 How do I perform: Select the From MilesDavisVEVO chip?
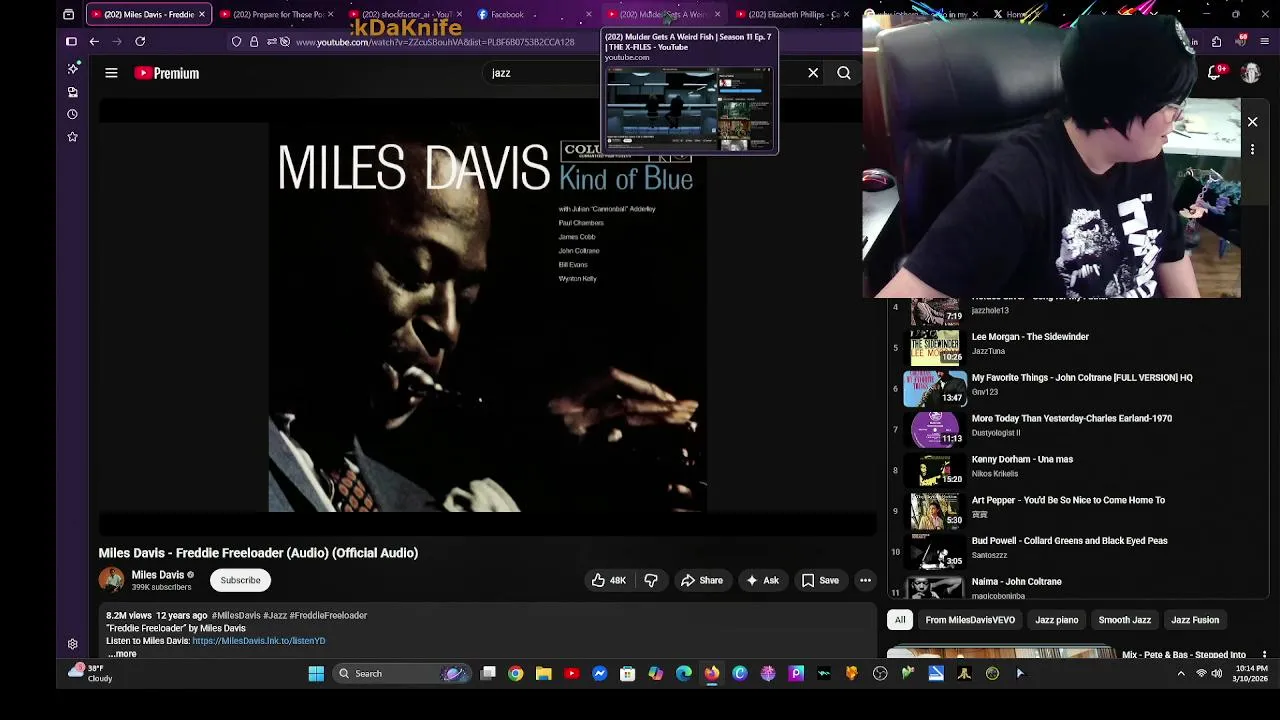(970, 620)
